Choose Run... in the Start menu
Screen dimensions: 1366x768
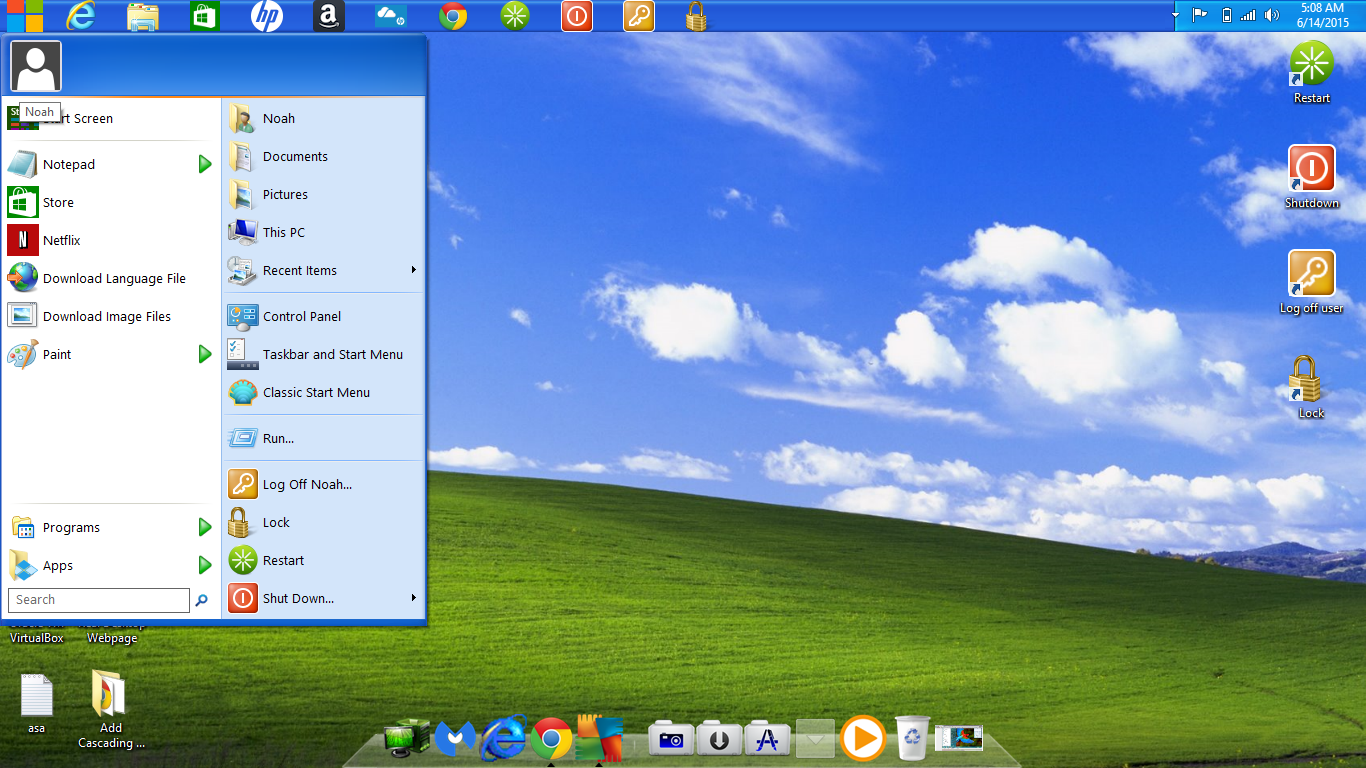click(324, 438)
